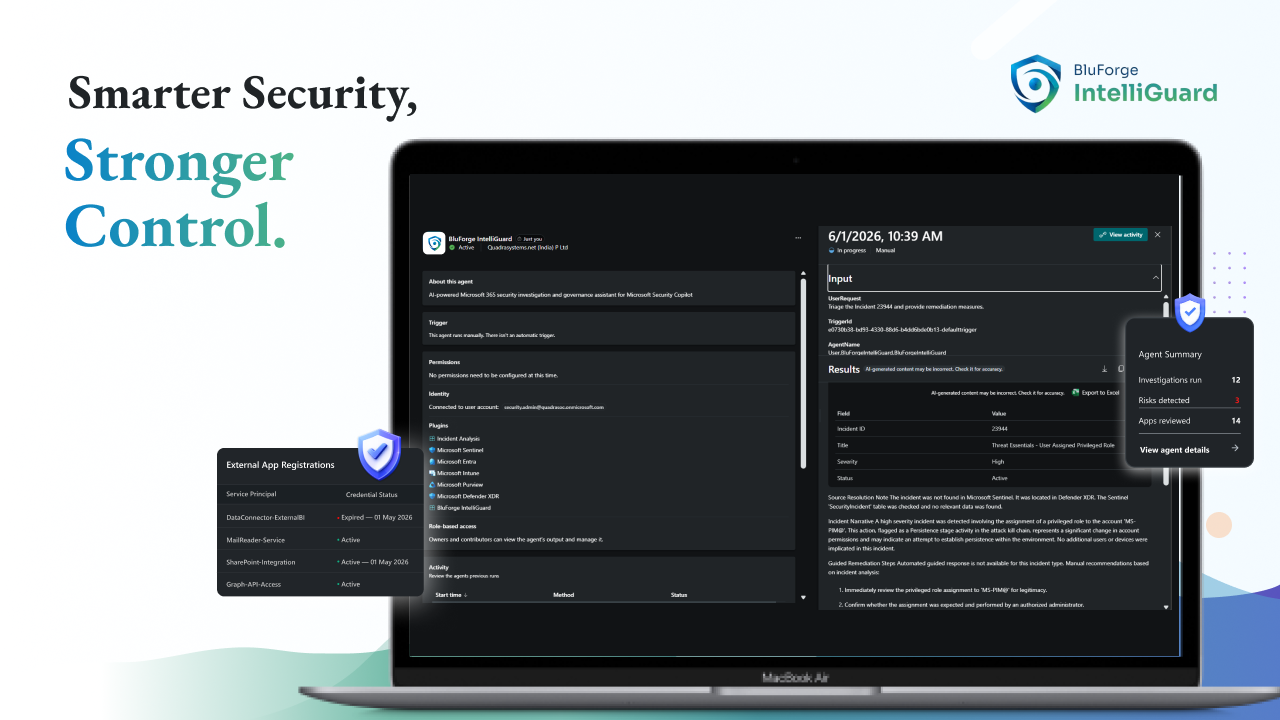Click the View activity button
This screenshot has width=1280, height=720.
1120,235
